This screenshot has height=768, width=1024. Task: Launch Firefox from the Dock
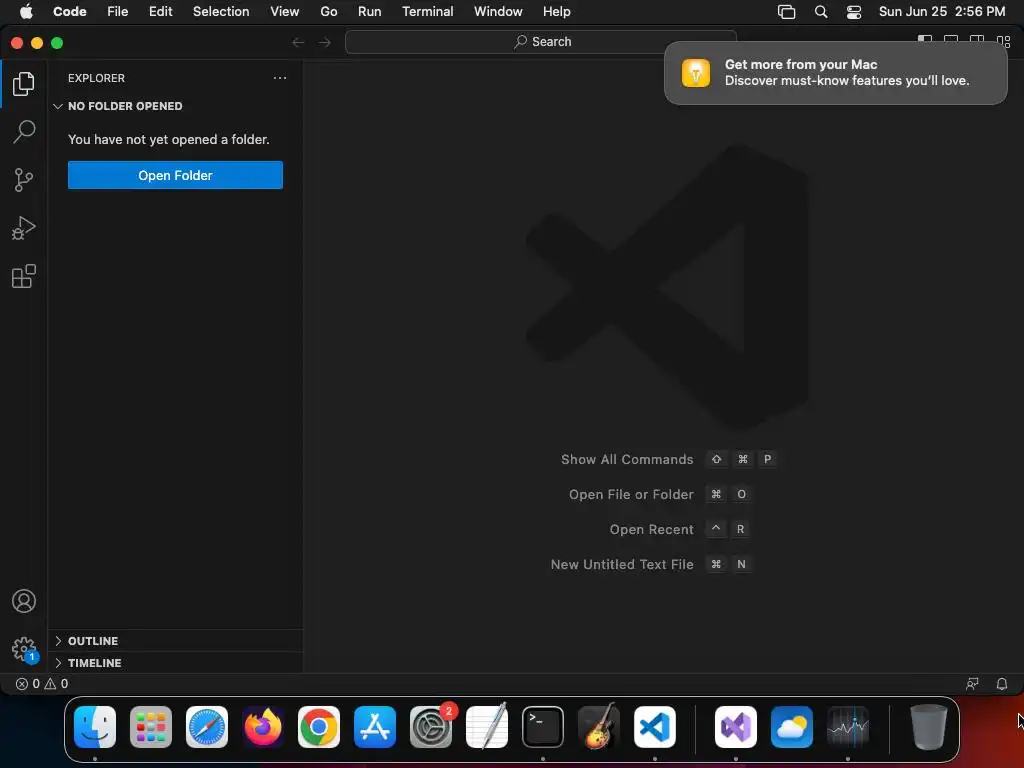pos(263,727)
